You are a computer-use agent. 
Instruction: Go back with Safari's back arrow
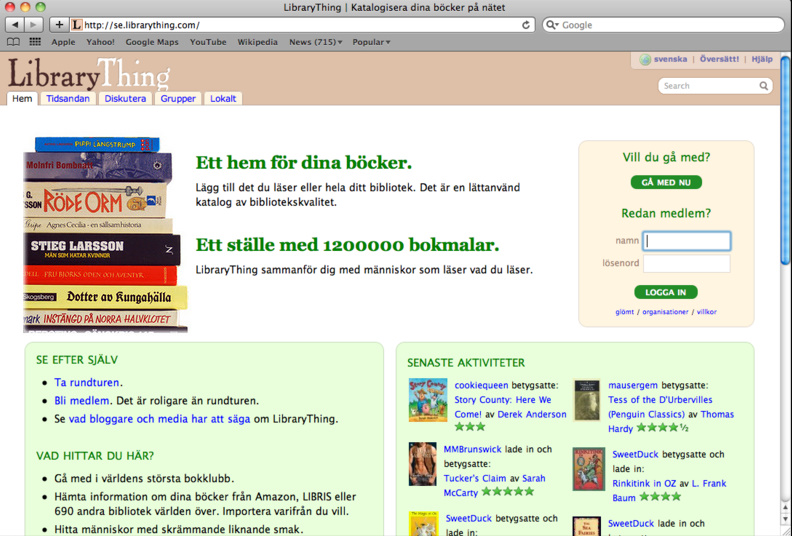[15, 24]
